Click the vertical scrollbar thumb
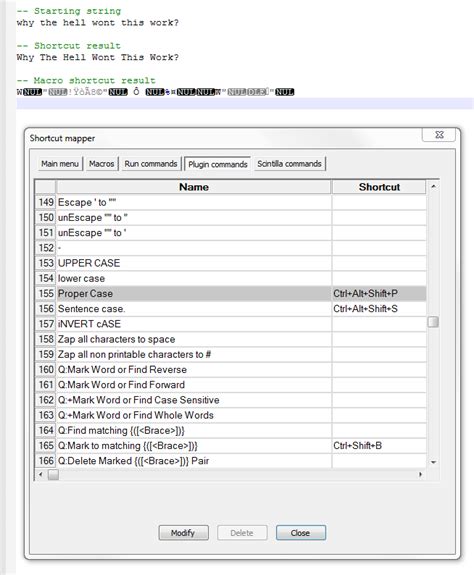 pos(433,322)
